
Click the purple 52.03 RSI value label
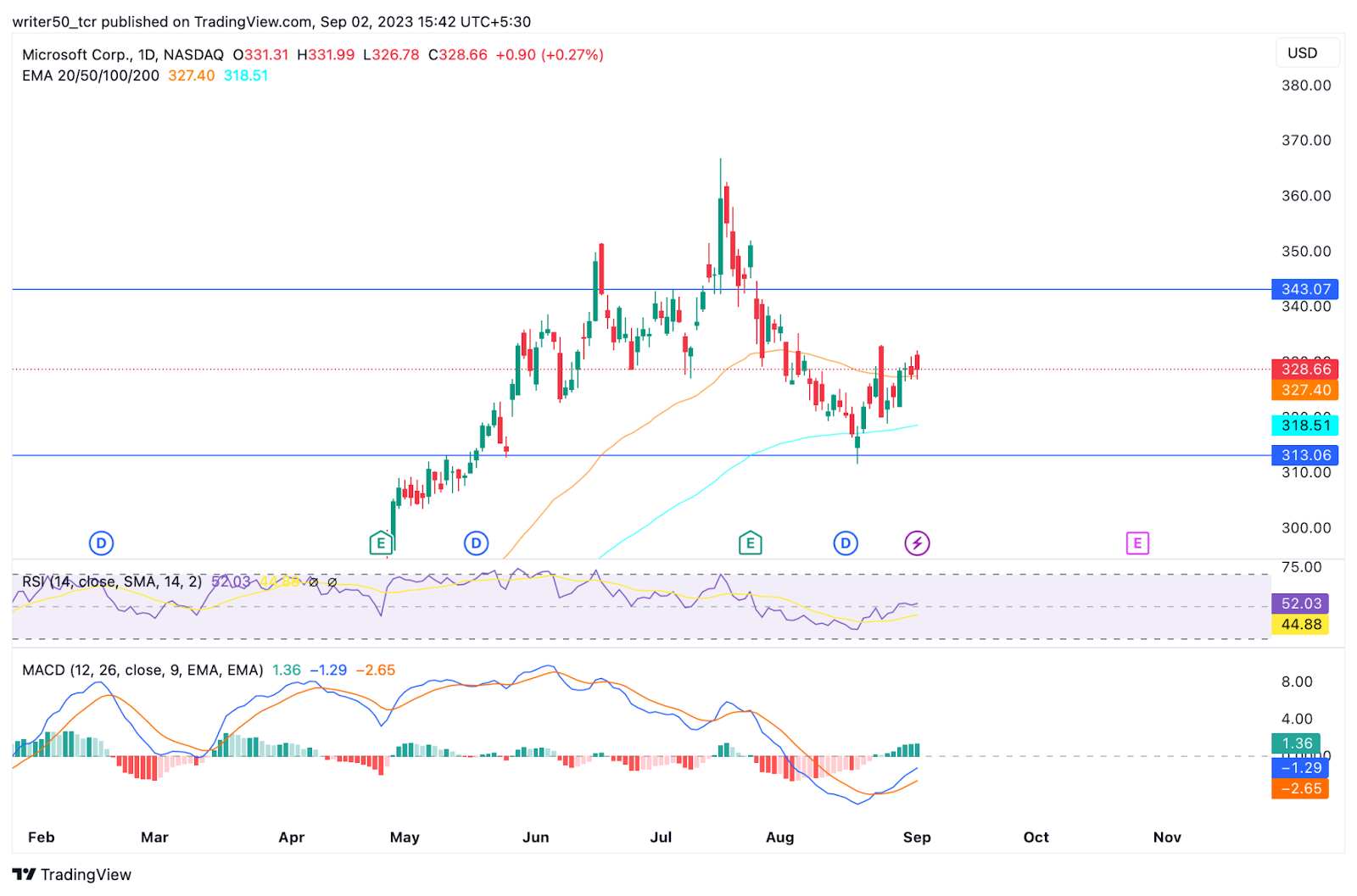pos(1300,604)
